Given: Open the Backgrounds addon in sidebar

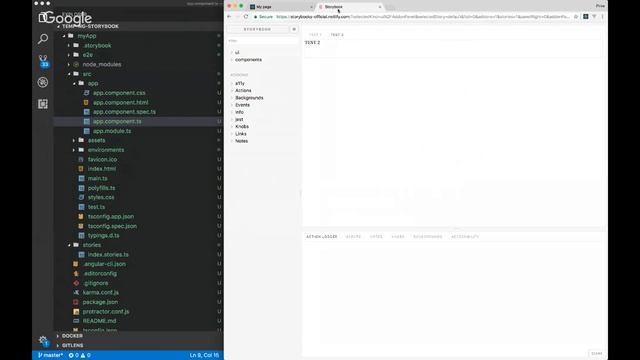Looking at the screenshot, I should (249, 98).
